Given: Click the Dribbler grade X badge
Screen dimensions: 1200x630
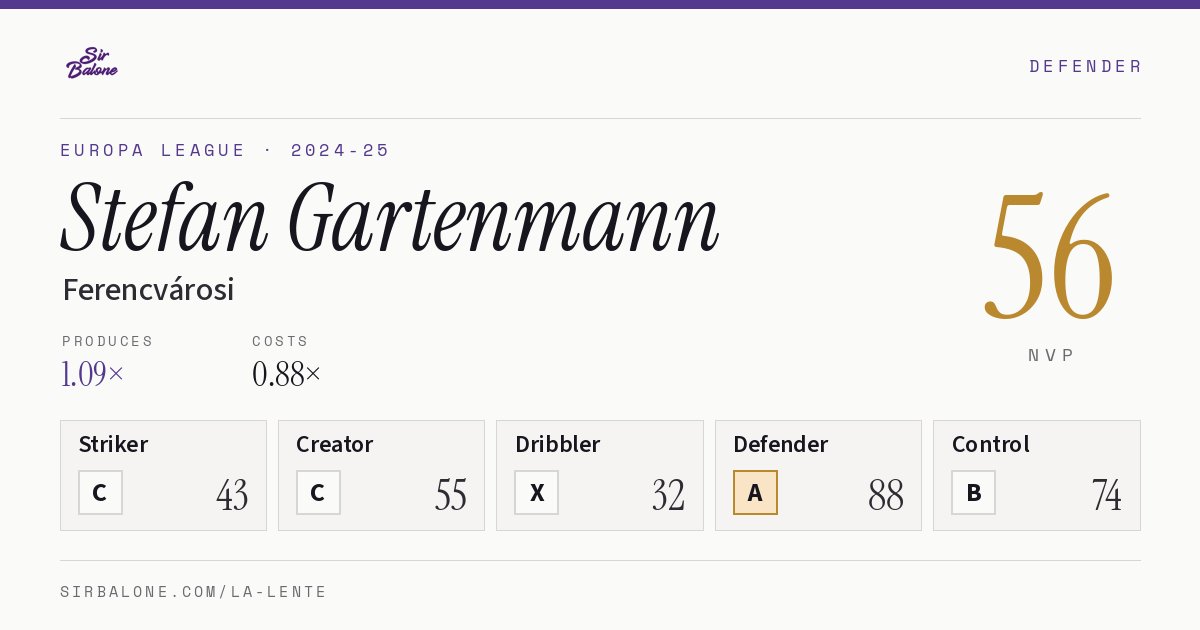Looking at the screenshot, I should [x=537, y=493].
